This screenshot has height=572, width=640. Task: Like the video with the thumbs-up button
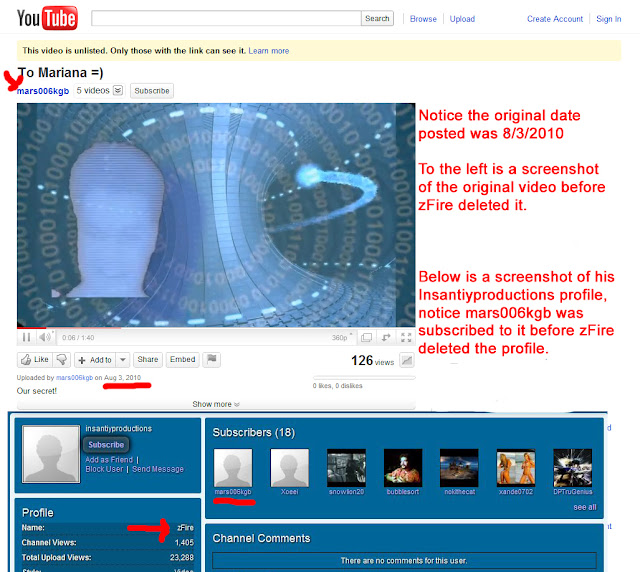point(35,360)
